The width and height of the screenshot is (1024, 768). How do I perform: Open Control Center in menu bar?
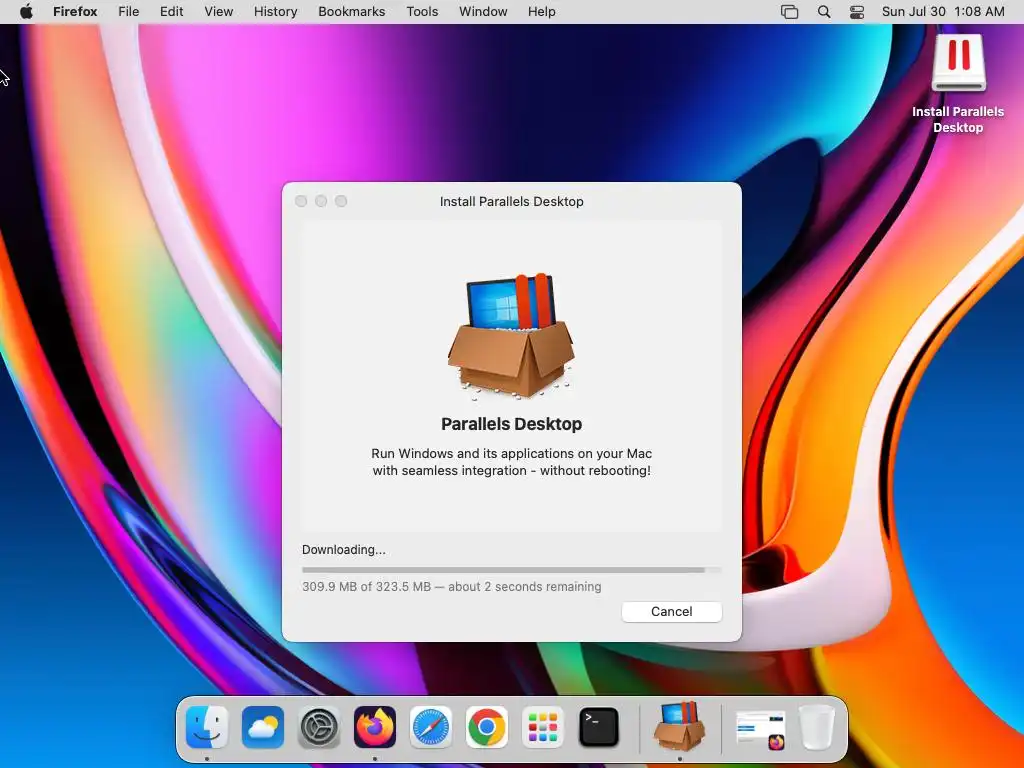857,12
